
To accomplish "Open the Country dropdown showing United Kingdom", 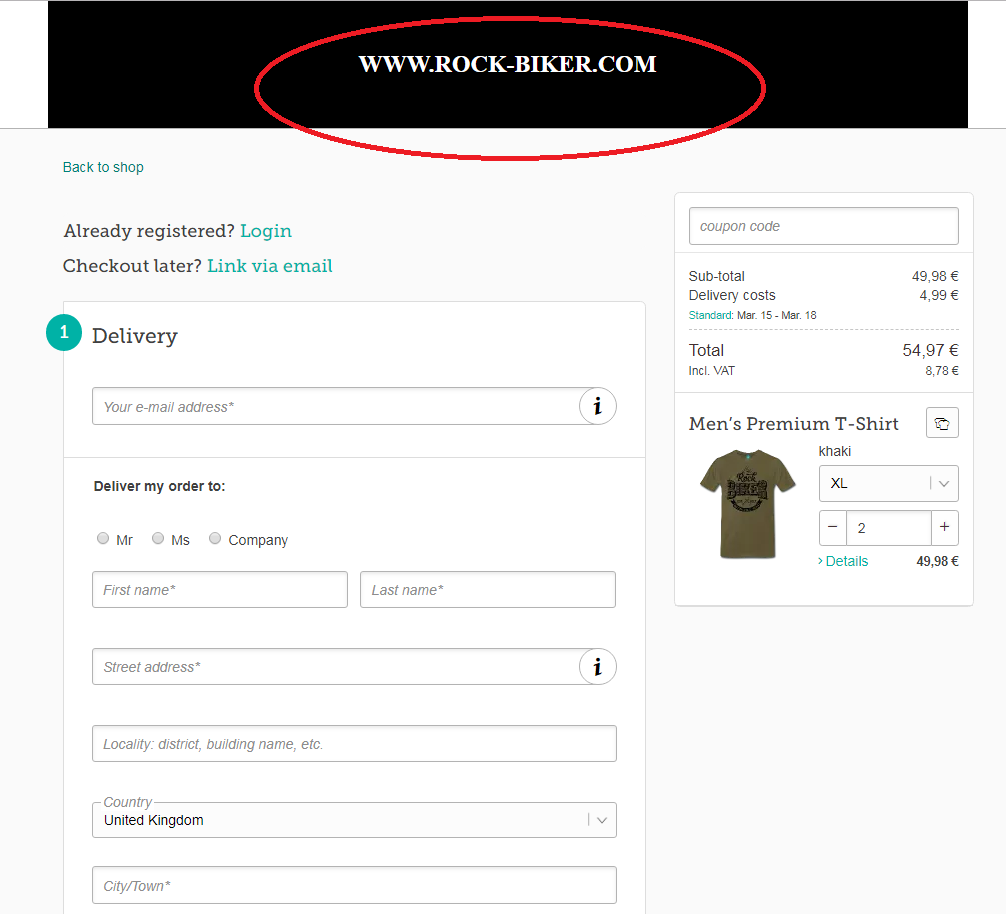I will (x=354, y=820).
